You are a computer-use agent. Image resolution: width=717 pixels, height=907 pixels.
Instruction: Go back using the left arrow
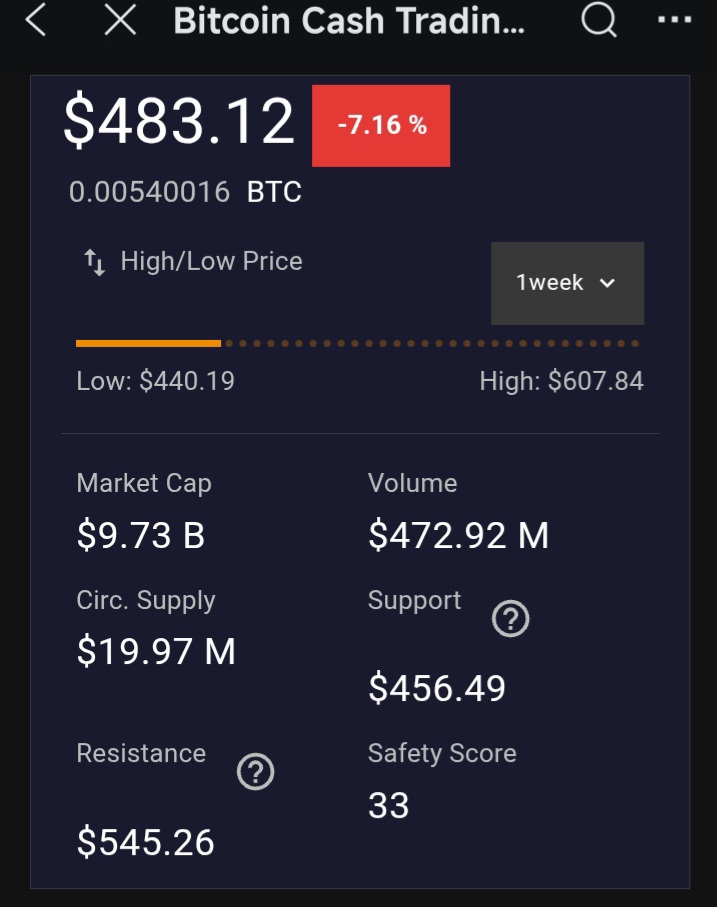(x=36, y=20)
